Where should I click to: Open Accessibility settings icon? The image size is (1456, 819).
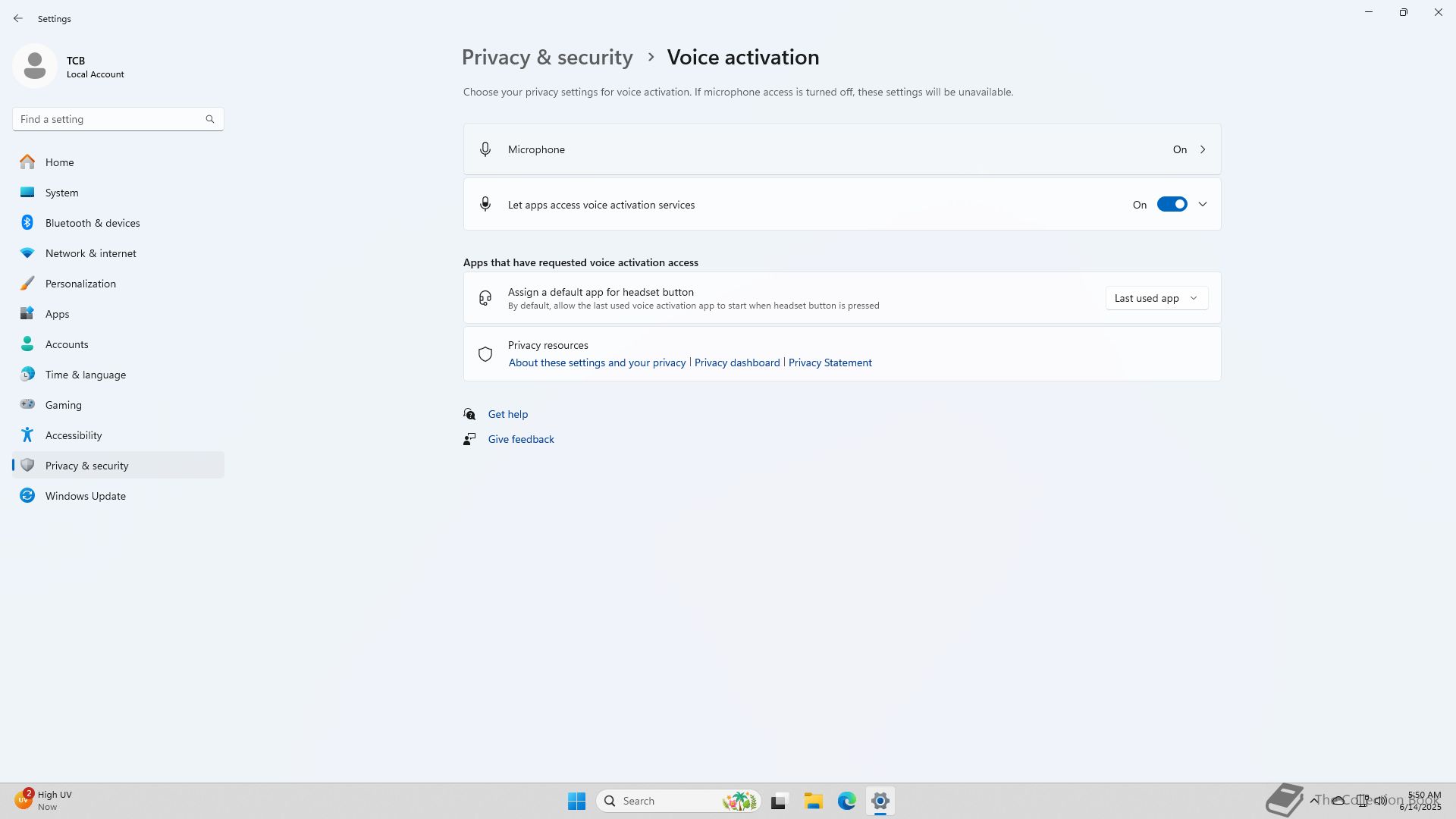pyautogui.click(x=27, y=435)
